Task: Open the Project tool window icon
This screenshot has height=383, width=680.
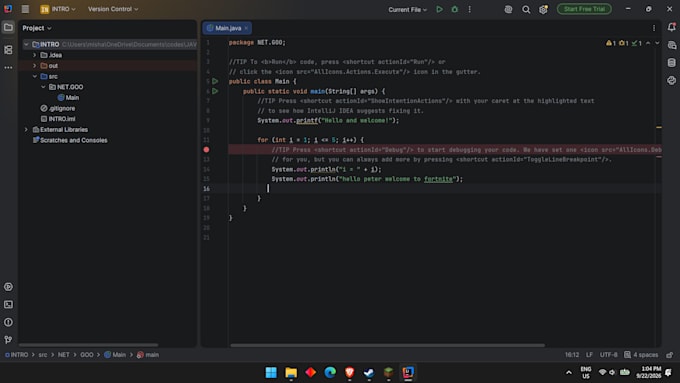Action: point(8,27)
